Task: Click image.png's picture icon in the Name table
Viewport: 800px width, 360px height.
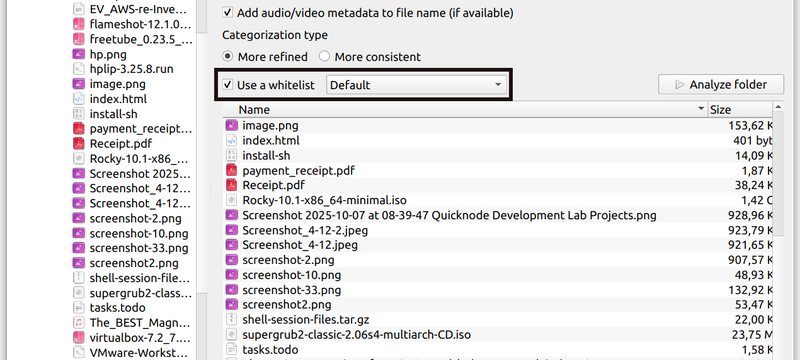Action: click(232, 125)
